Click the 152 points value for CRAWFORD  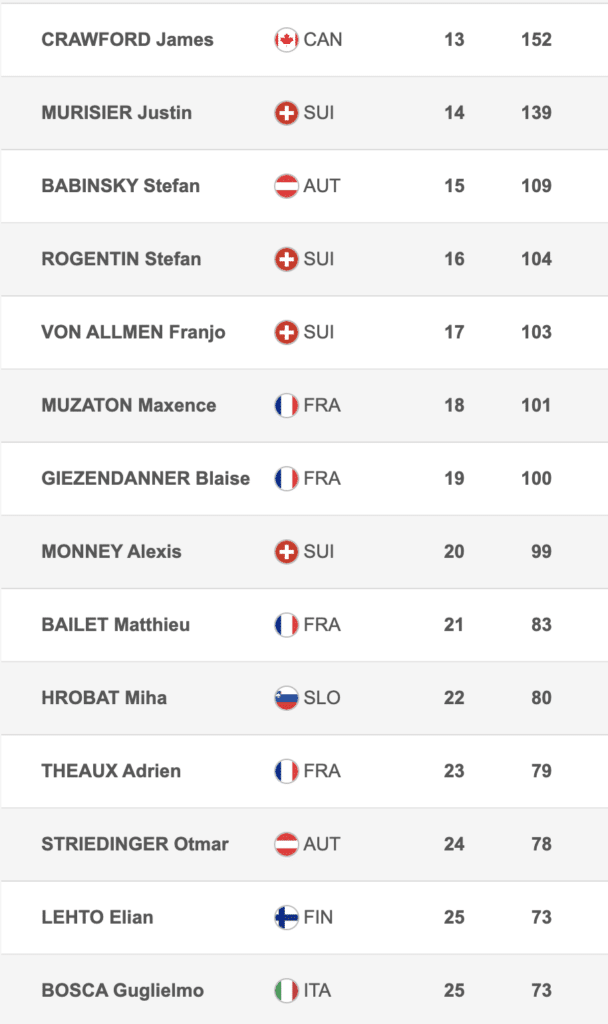point(536,40)
